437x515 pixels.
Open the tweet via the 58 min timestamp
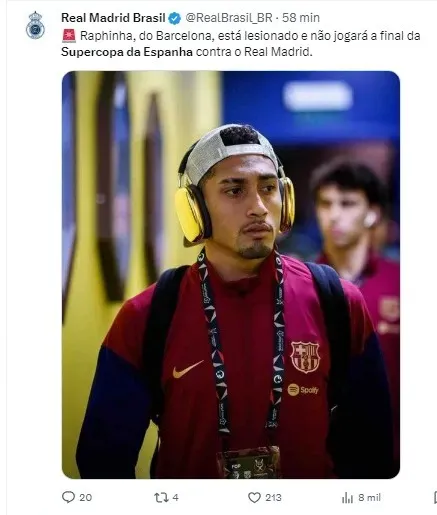[301, 18]
